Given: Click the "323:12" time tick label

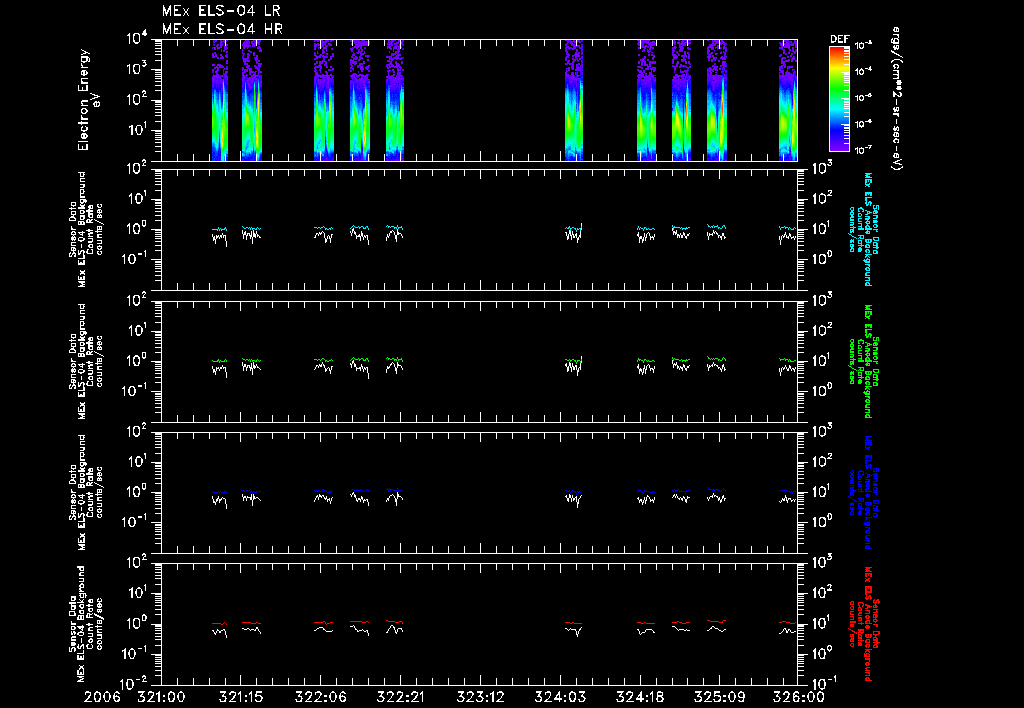Looking at the screenshot, I should (480, 698).
